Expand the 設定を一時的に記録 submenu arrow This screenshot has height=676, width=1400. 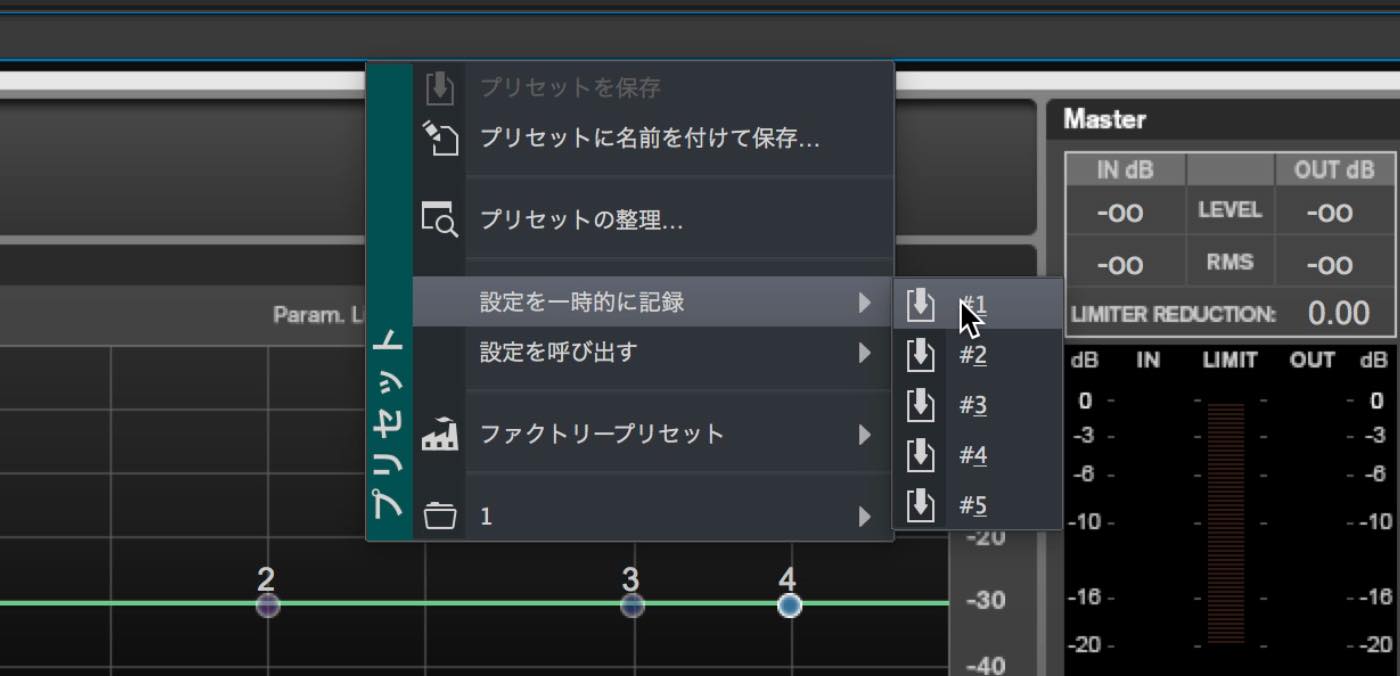(865, 302)
